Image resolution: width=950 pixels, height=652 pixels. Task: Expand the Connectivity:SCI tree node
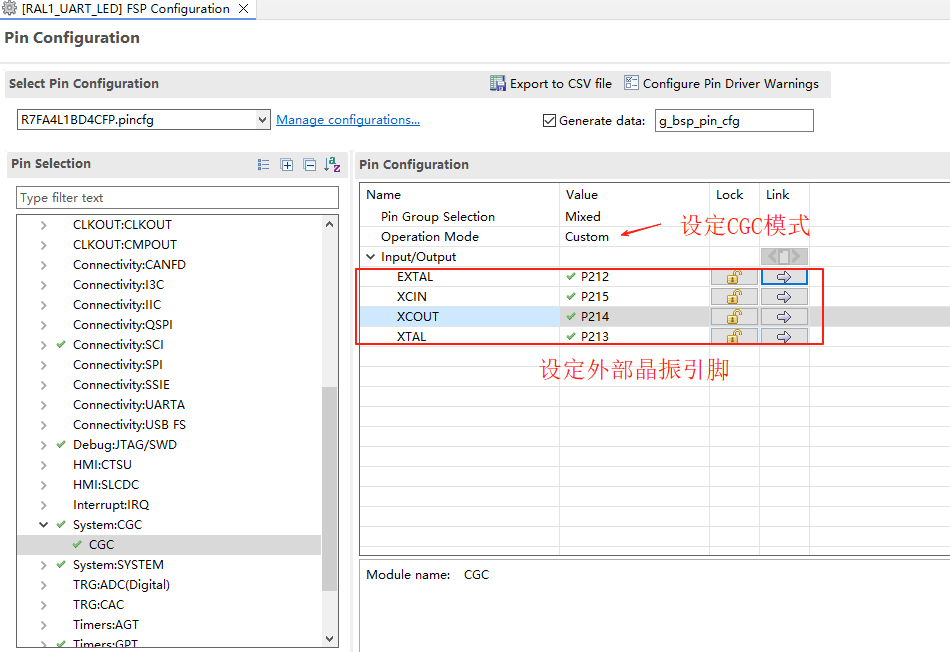(44, 345)
